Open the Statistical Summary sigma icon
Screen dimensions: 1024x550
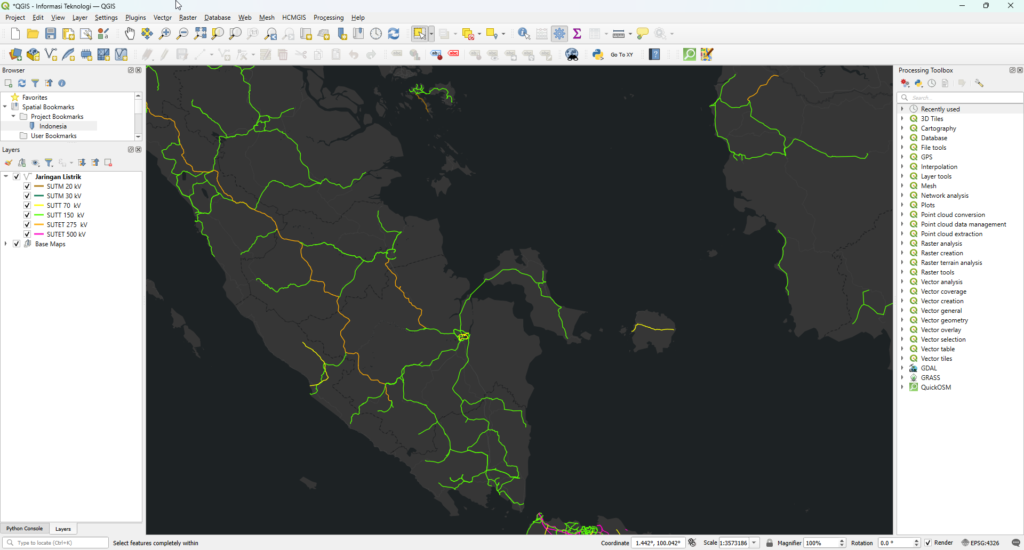(577, 34)
